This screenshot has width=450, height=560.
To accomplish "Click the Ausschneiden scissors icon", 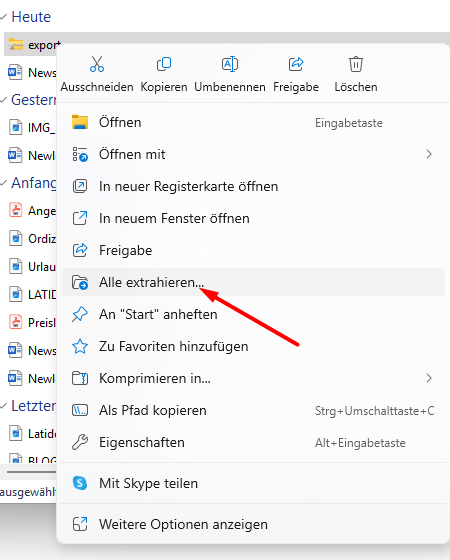I will click(x=97, y=64).
